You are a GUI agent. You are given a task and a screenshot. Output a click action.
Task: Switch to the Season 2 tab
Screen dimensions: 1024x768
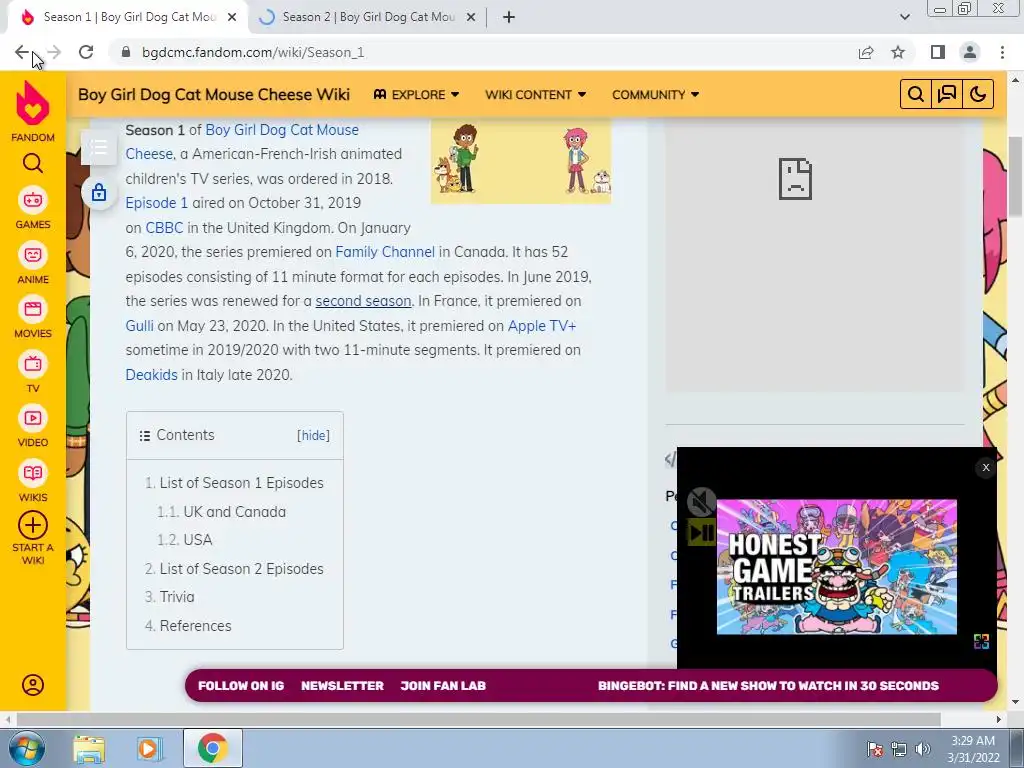pos(368,17)
